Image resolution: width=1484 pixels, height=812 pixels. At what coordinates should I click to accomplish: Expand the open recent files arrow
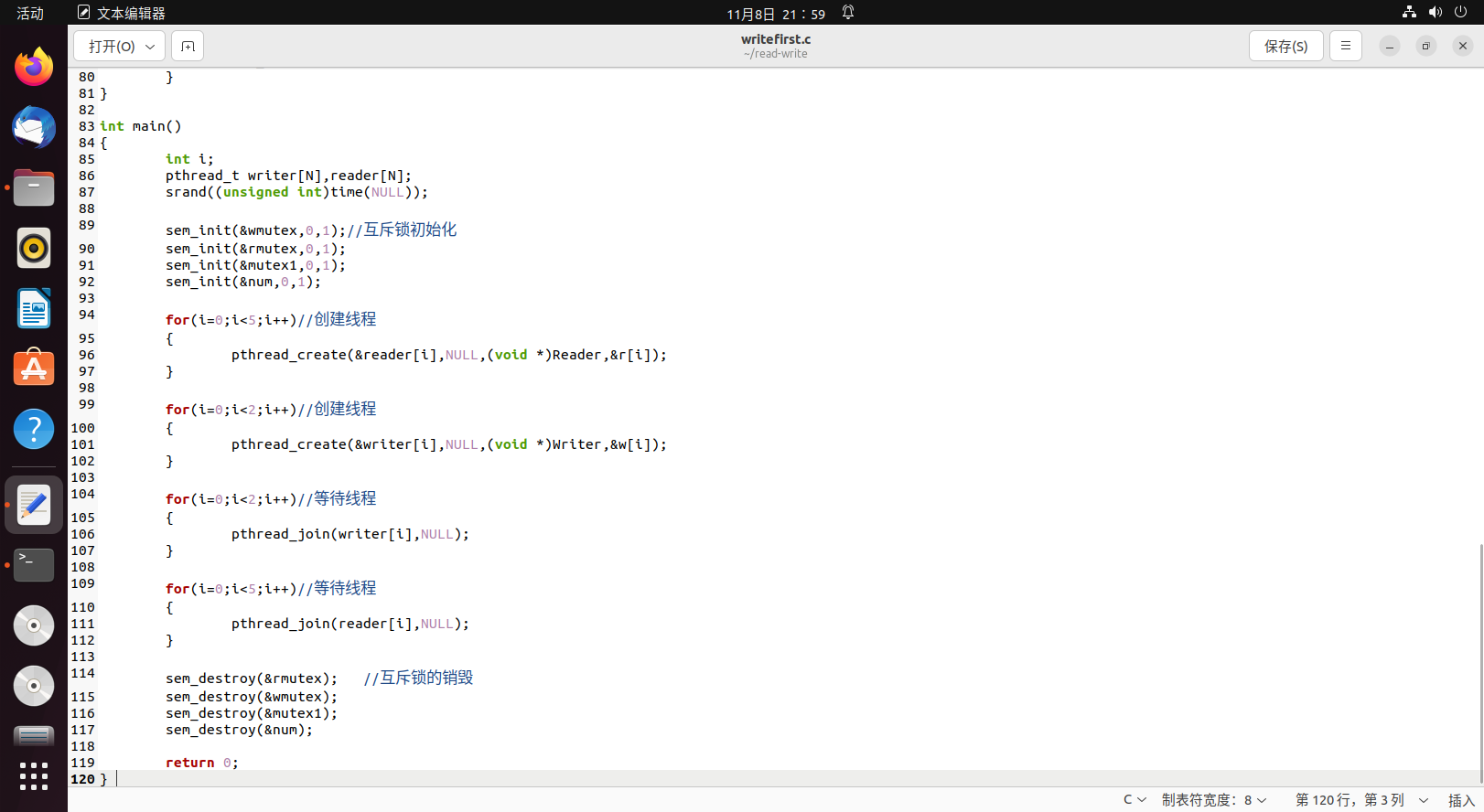[151, 46]
